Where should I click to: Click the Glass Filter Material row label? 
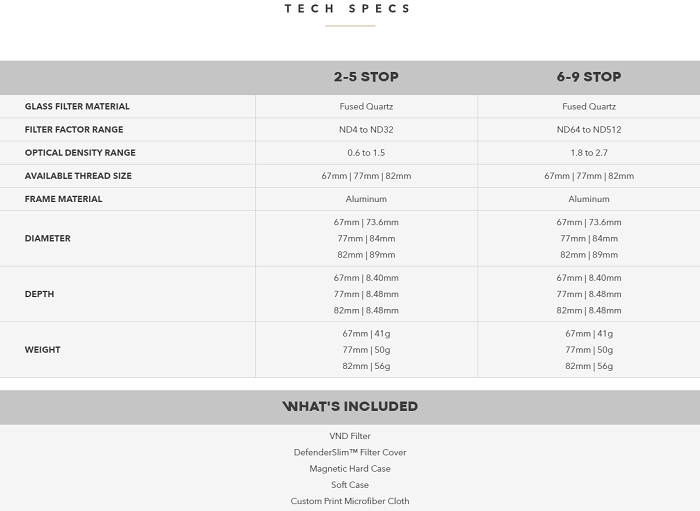coord(77,106)
